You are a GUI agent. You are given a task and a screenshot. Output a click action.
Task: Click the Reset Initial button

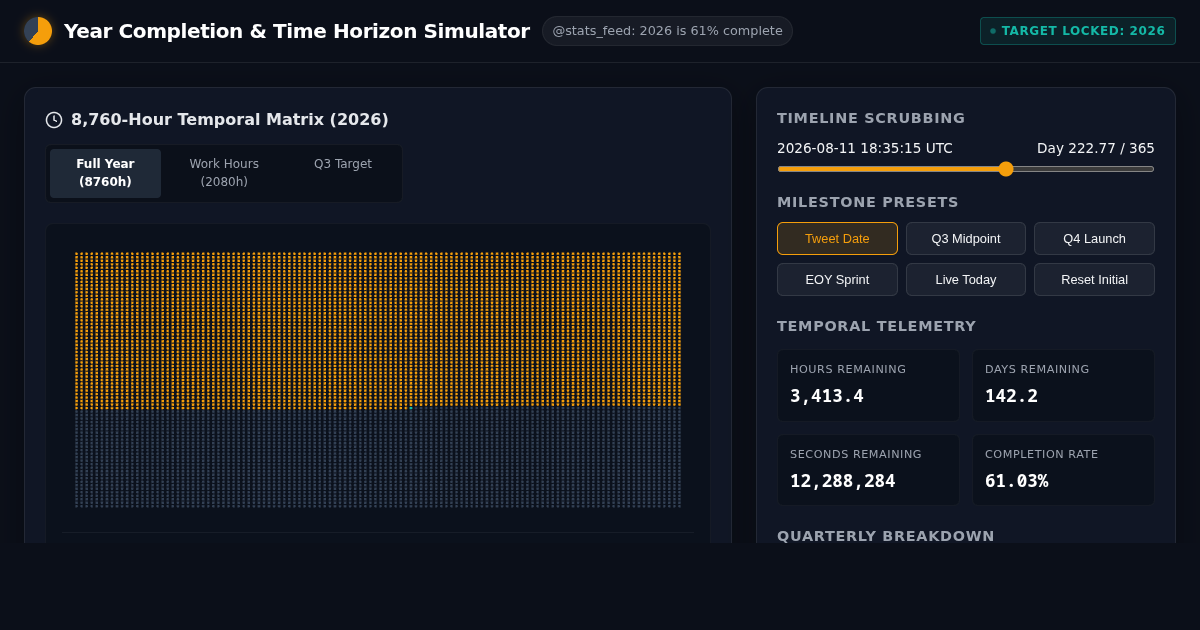coord(1094,280)
